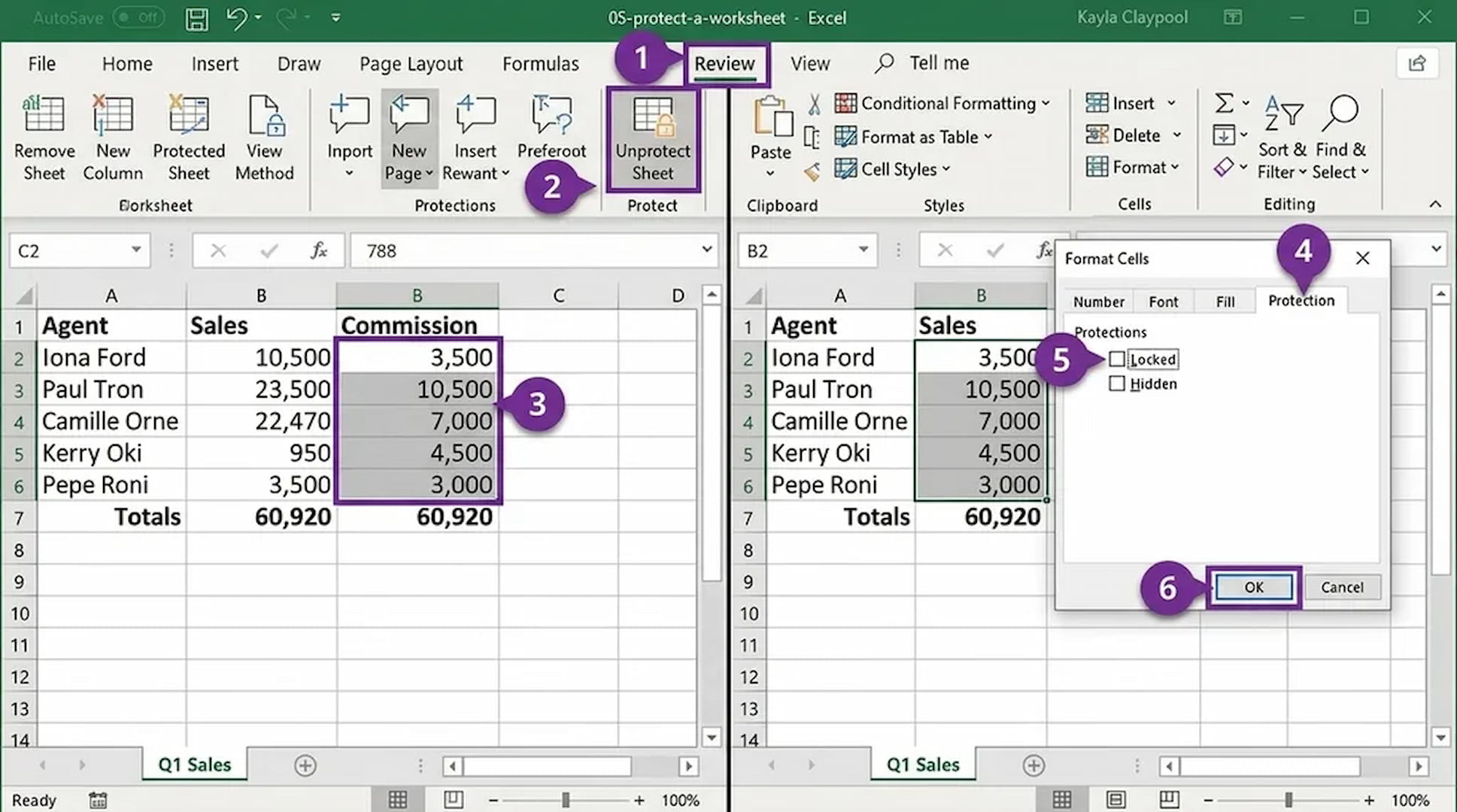Image resolution: width=1457 pixels, height=812 pixels.
Task: Click right pane Normal view grid icon
Action: click(1061, 800)
